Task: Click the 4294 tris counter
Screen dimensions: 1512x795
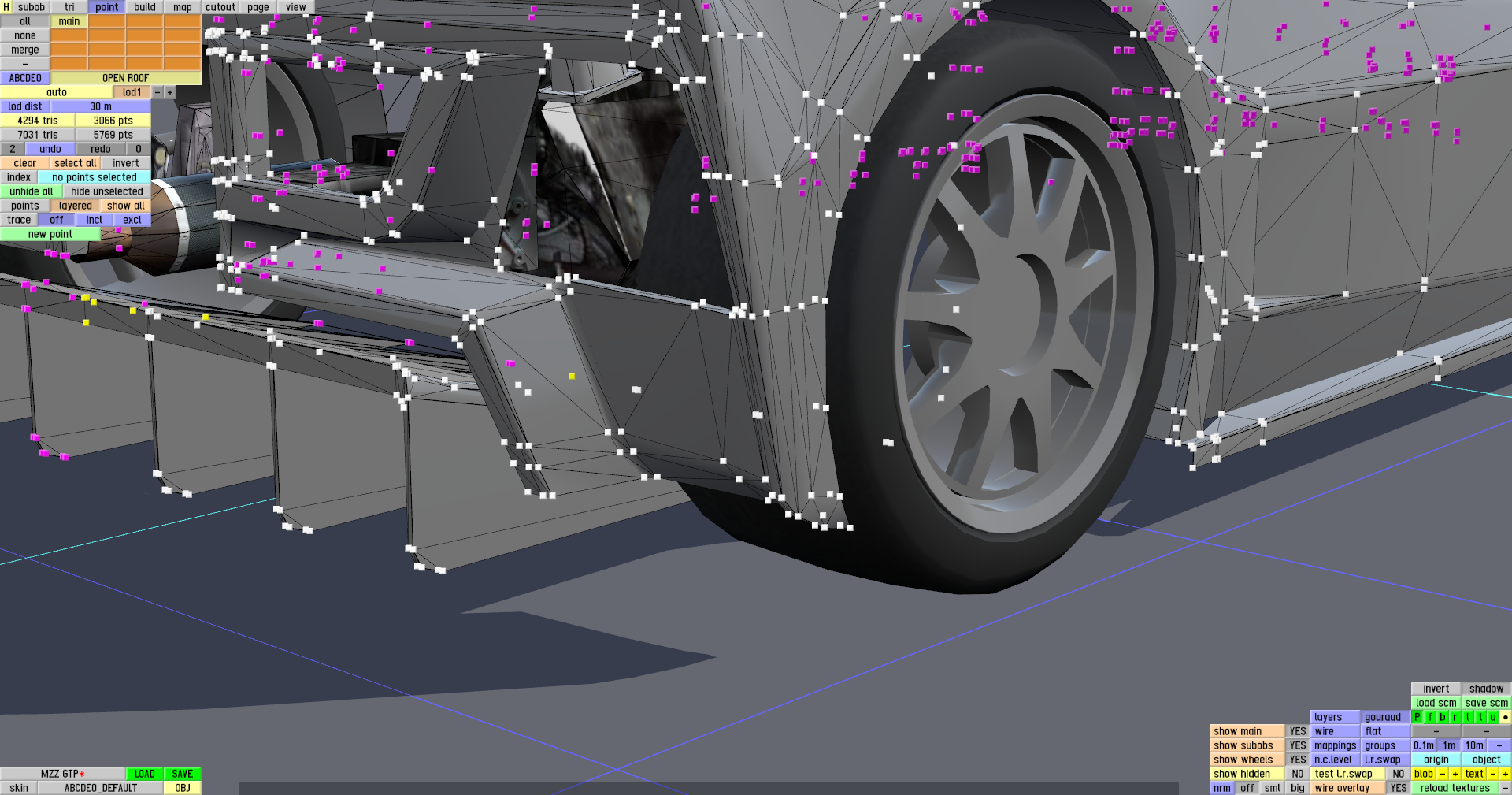Action: point(38,121)
